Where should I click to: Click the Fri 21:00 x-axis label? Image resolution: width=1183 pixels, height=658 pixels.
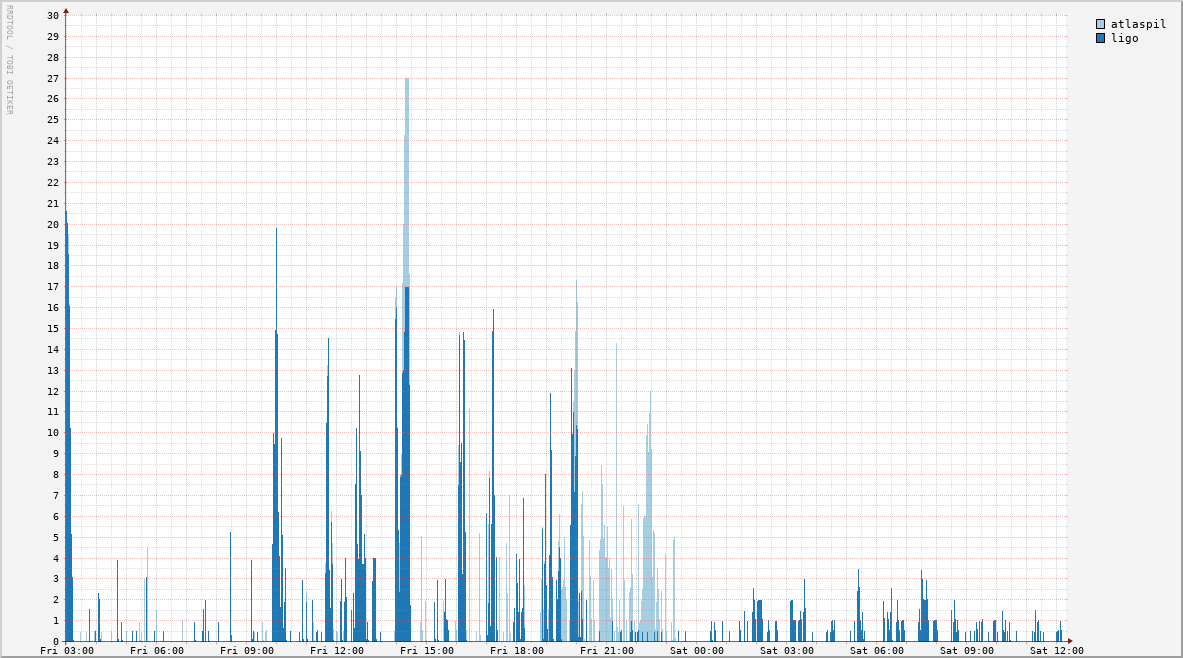[x=607, y=651]
